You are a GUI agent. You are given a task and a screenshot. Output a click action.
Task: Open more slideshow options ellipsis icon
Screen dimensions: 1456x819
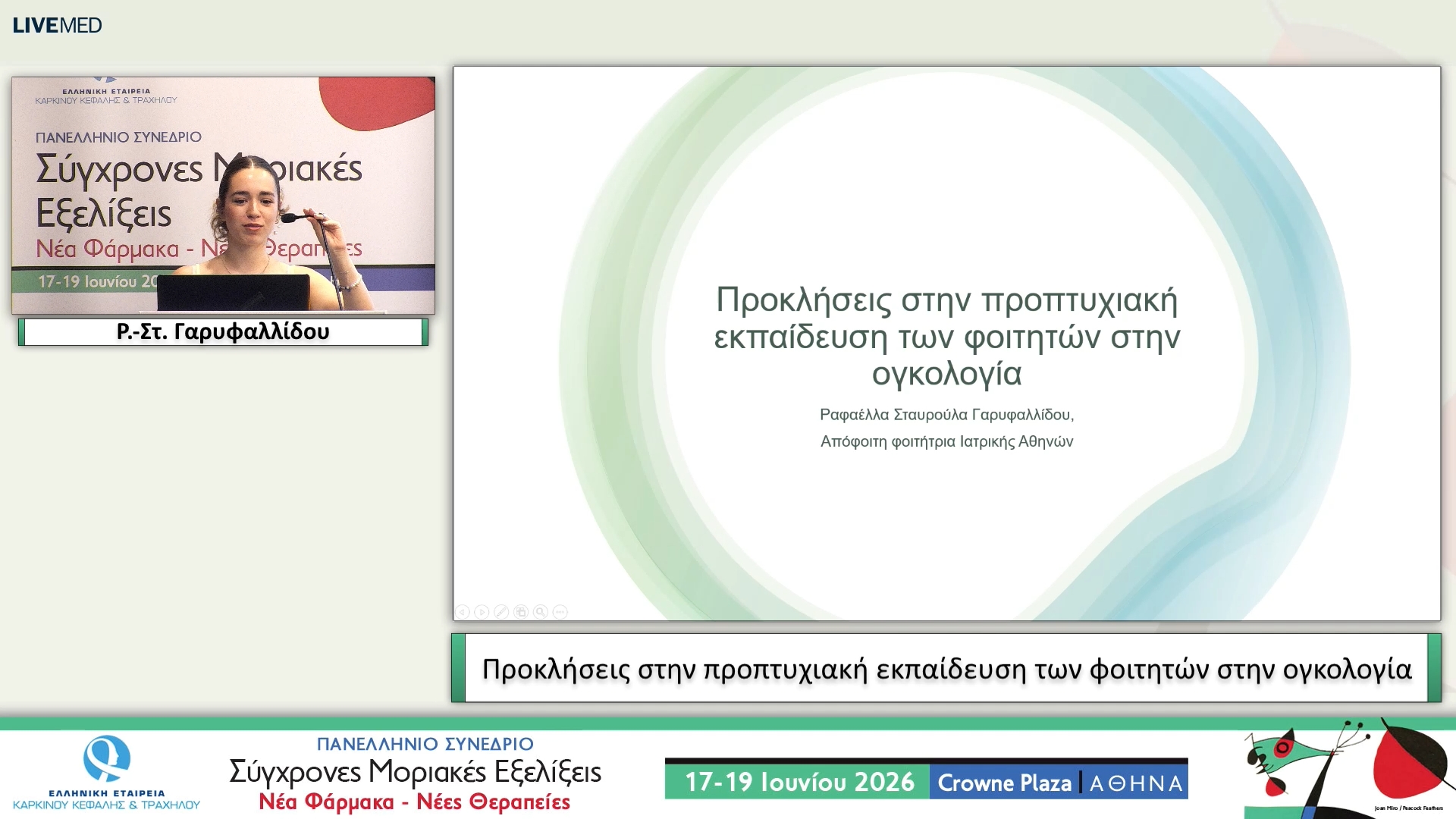coord(560,612)
